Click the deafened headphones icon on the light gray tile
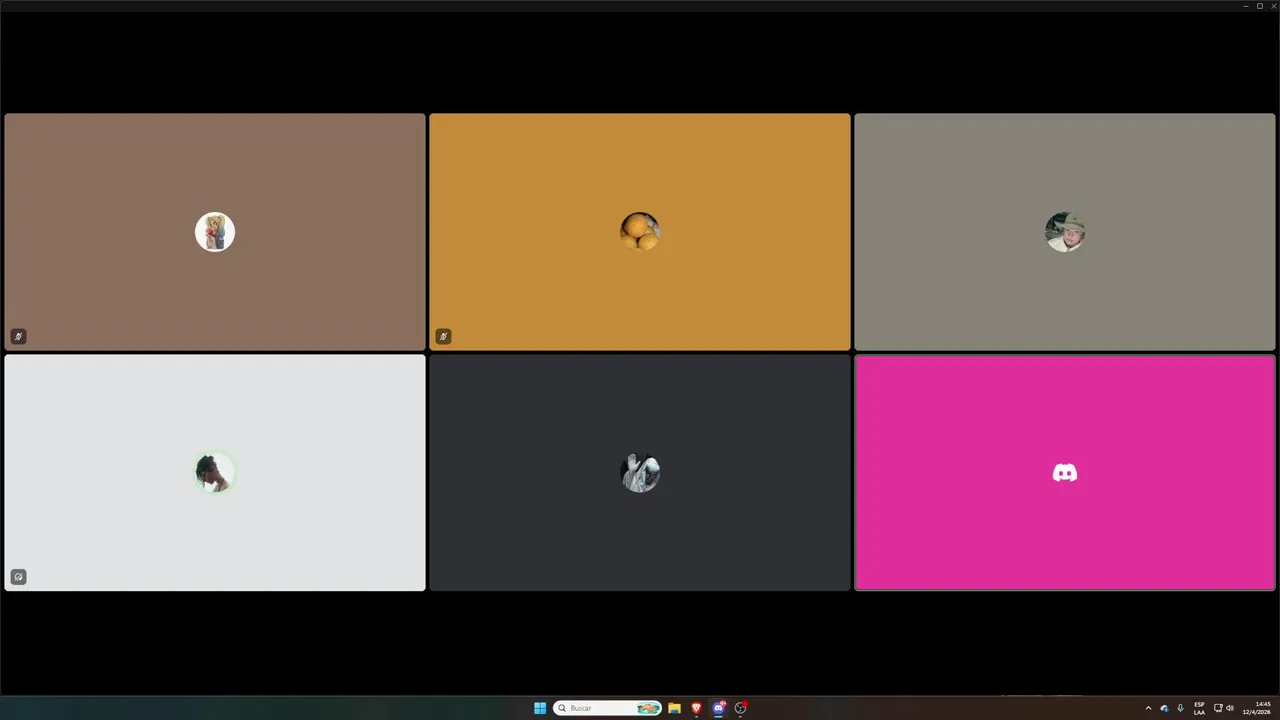Image resolution: width=1280 pixels, height=720 pixels. point(18,577)
